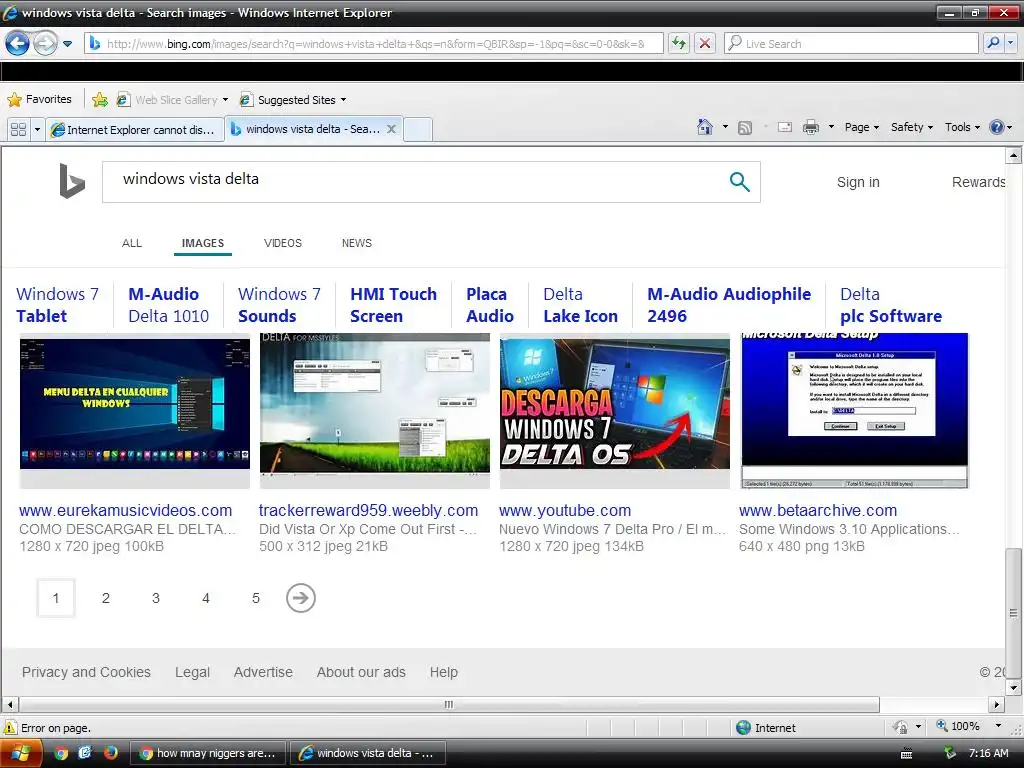
Task: Open the About our ads link
Action: 361,672
